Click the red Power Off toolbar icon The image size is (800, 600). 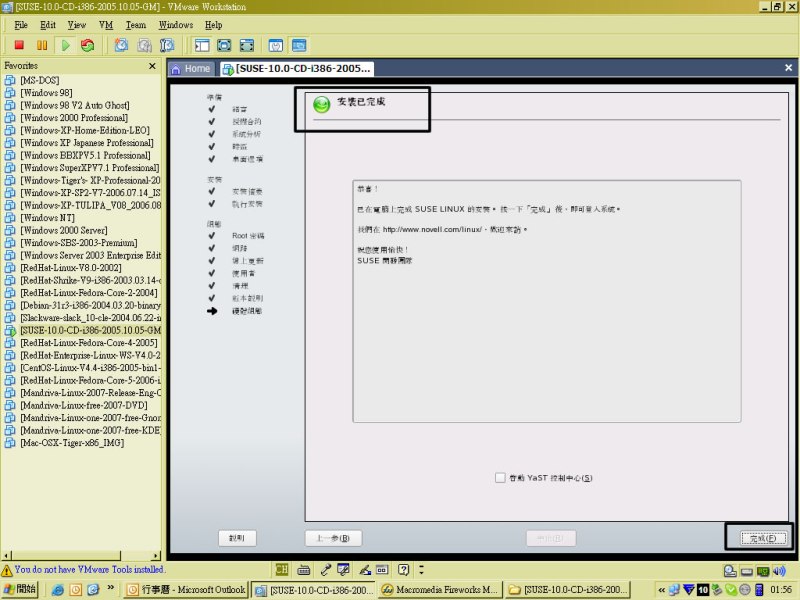pos(19,45)
